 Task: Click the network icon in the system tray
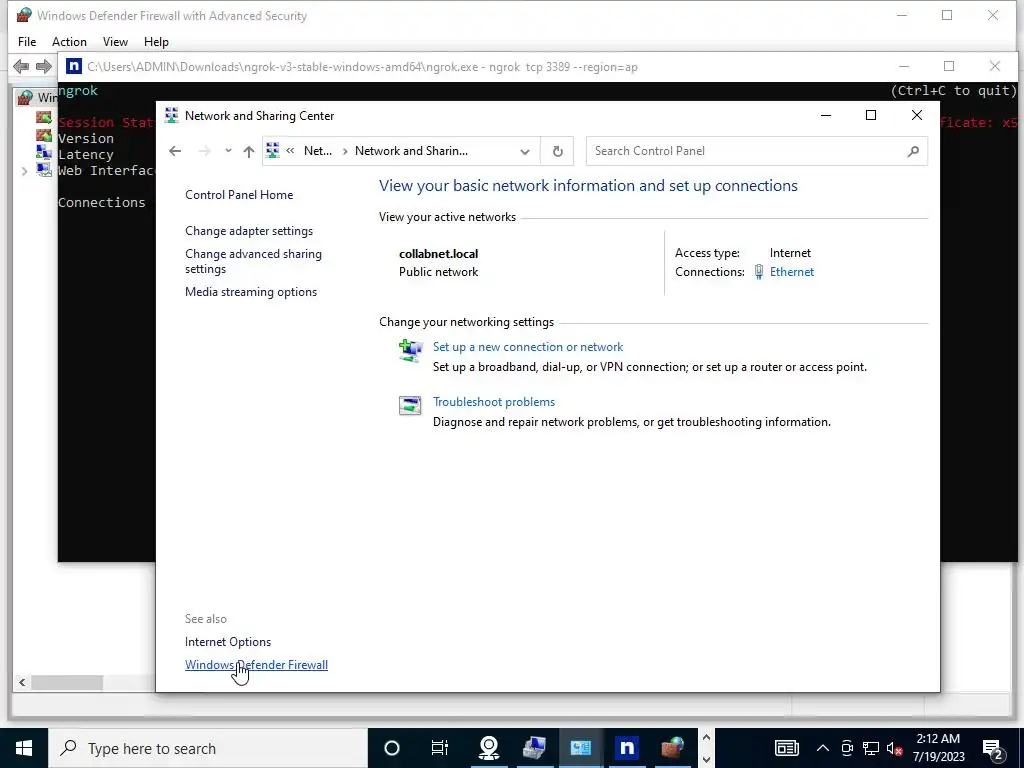(871, 748)
